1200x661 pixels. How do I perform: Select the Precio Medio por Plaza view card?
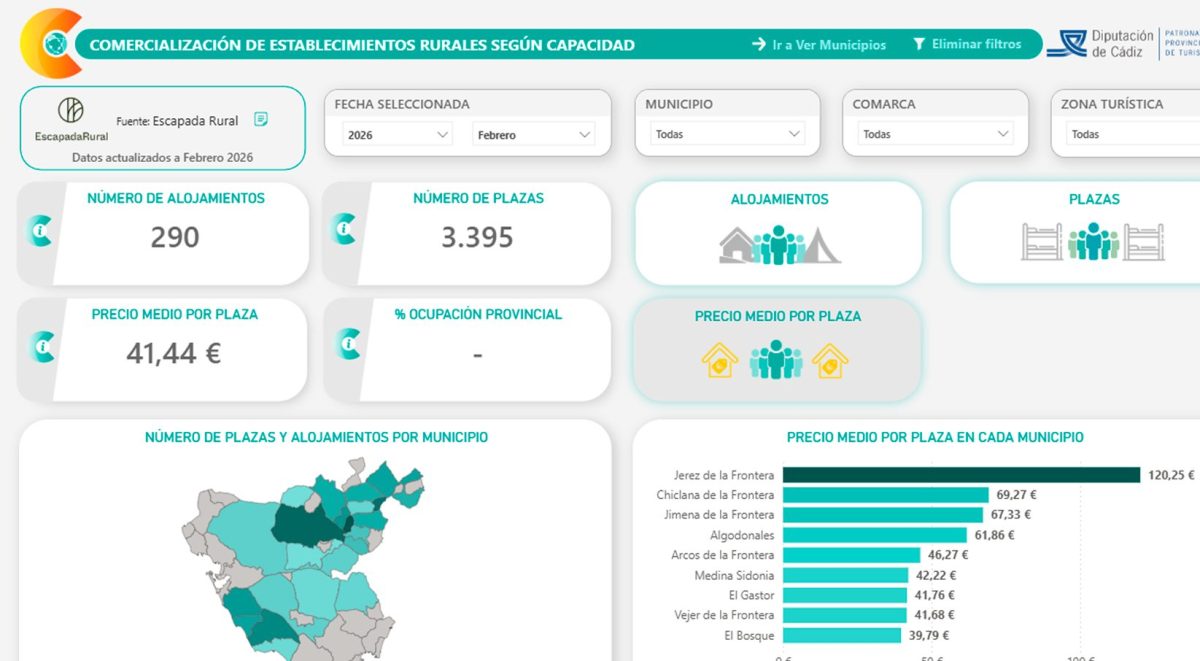777,349
